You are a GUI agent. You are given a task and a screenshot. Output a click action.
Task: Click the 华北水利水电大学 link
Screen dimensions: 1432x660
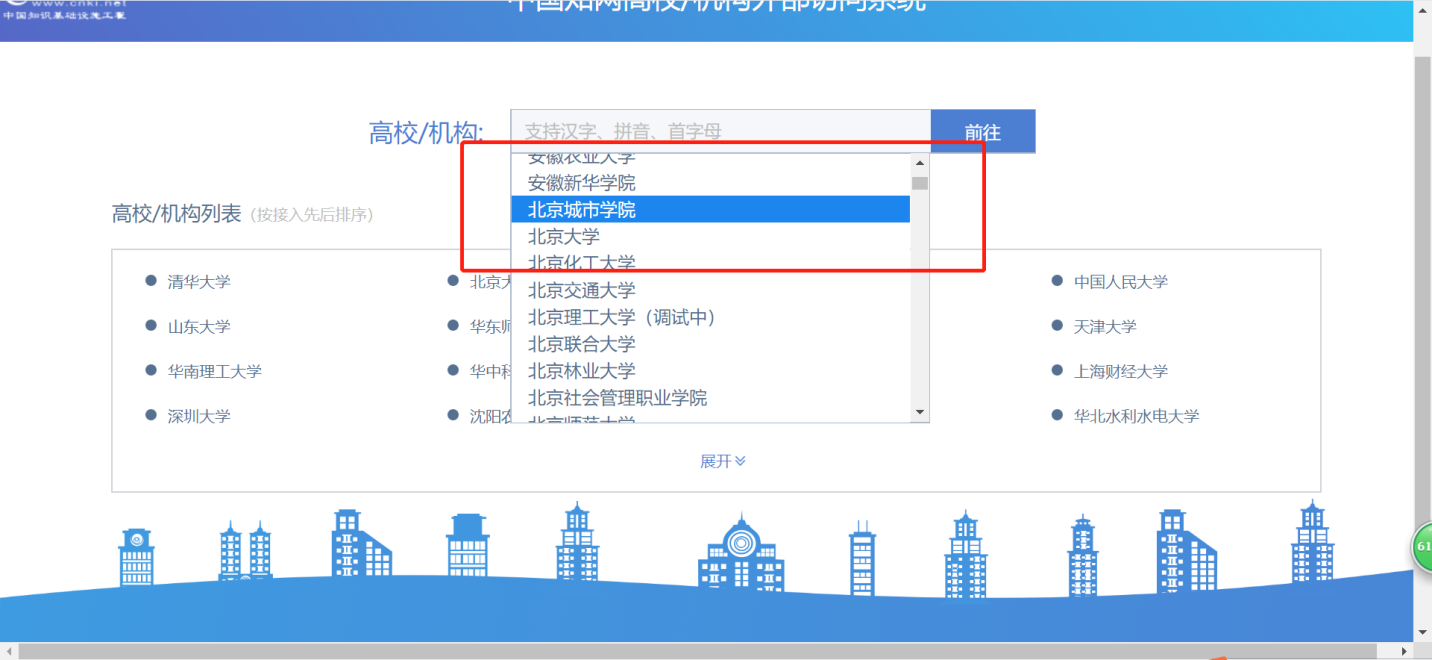pyautogui.click(x=1136, y=416)
